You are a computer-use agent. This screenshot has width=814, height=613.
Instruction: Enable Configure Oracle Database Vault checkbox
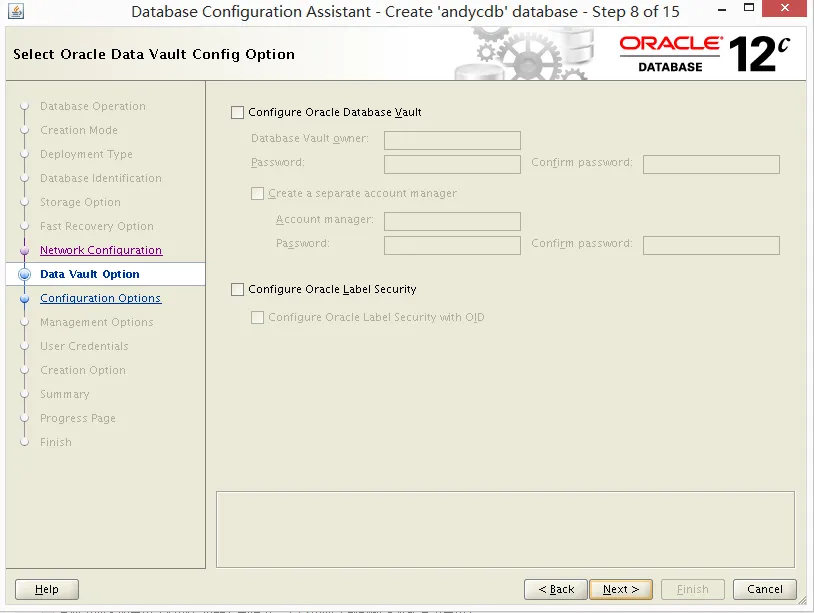237,113
